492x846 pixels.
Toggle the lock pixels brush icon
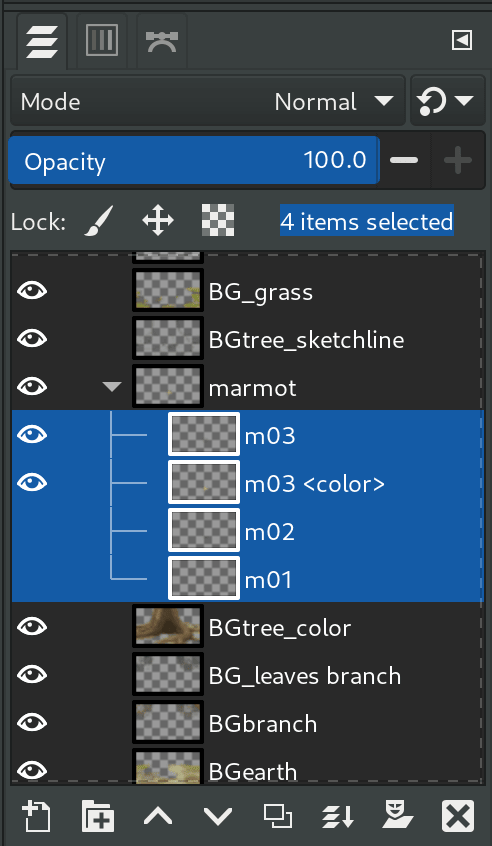99,220
